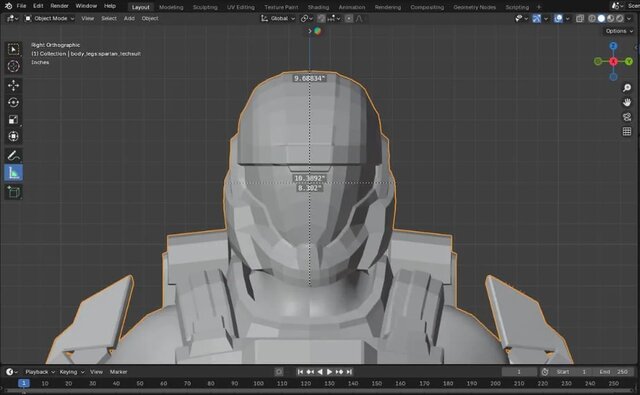Open the Window menu
This screenshot has height=395, width=640.
(x=86, y=6)
